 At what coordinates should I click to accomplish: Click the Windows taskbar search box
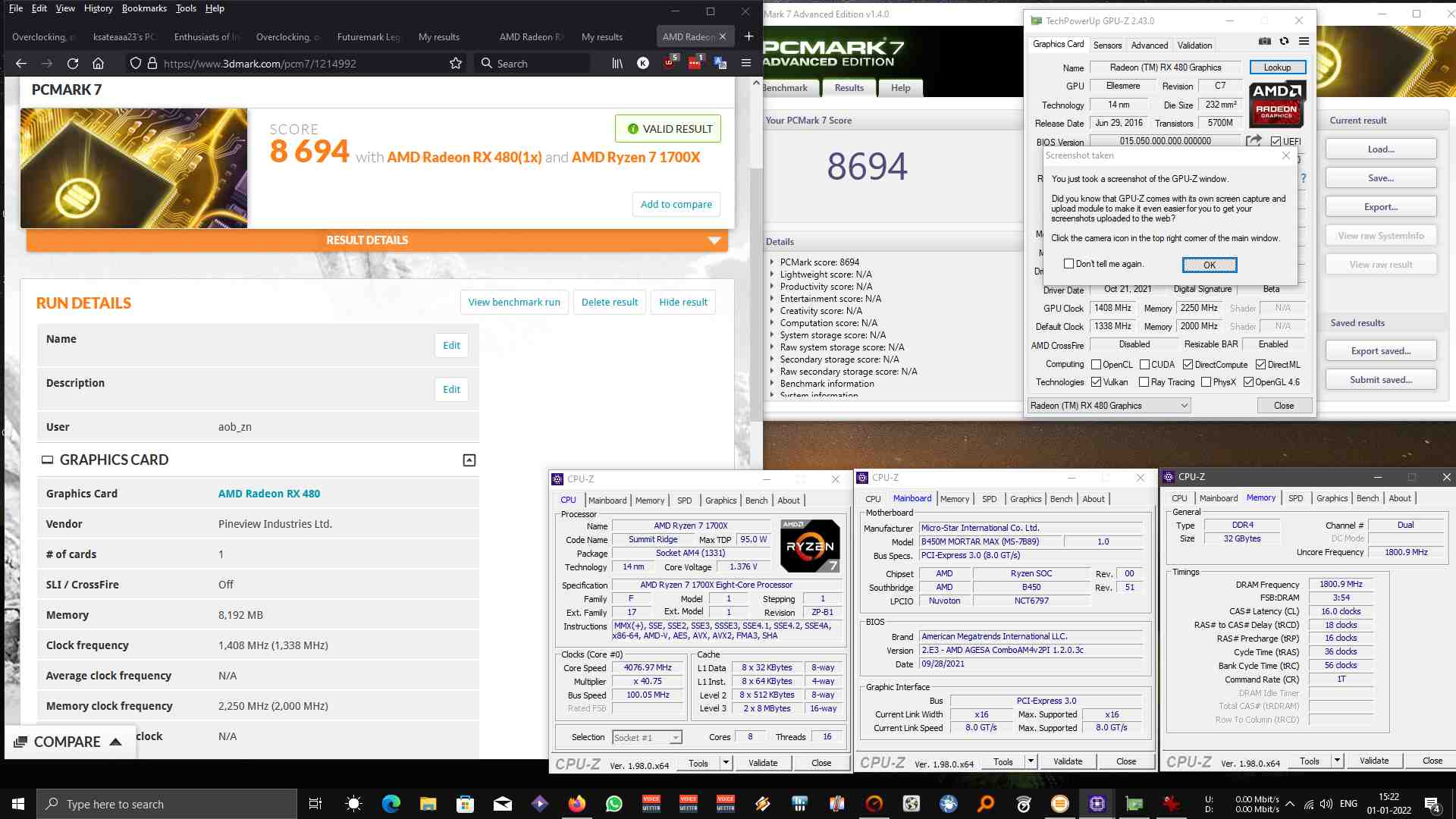coord(167,804)
